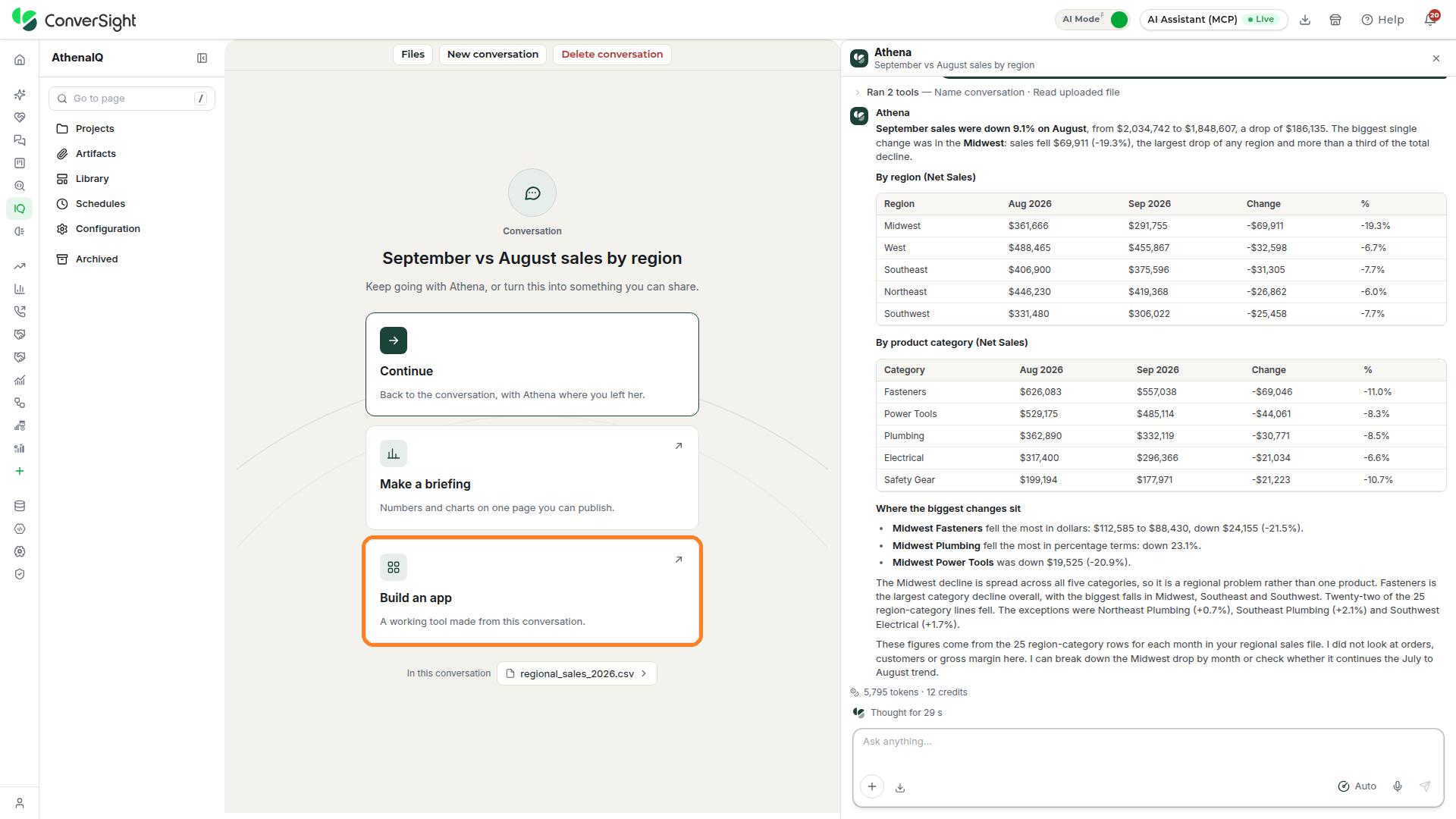Click the Continue card
Image resolution: width=1456 pixels, height=819 pixels.
pyautogui.click(x=532, y=364)
